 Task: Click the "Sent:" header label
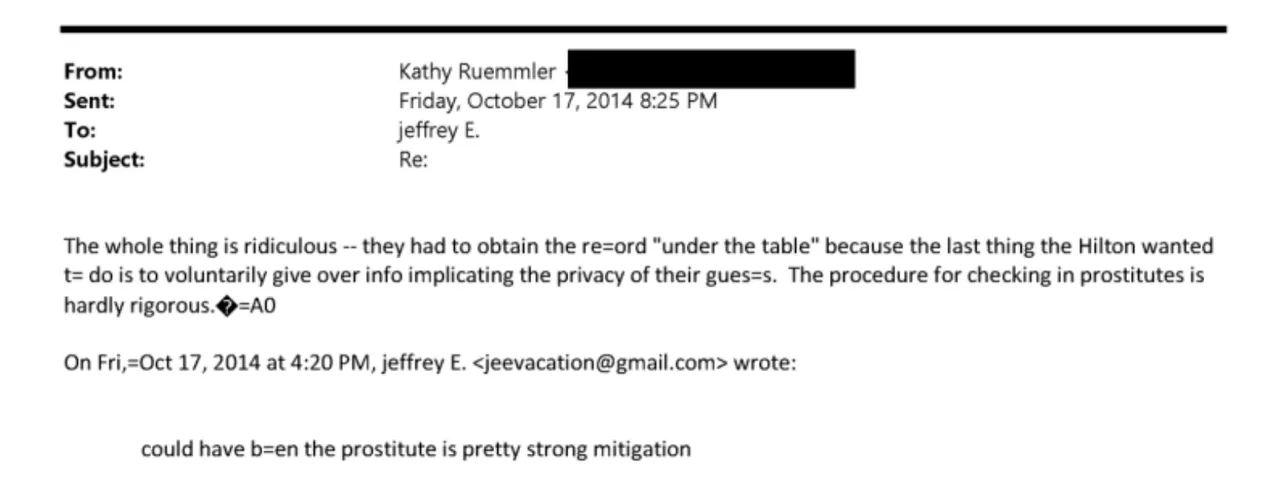click(89, 101)
